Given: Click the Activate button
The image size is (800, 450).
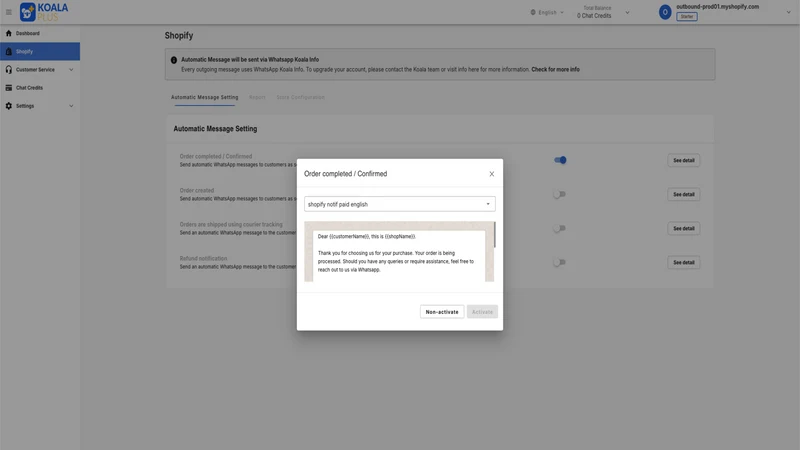Looking at the screenshot, I should tap(482, 312).
